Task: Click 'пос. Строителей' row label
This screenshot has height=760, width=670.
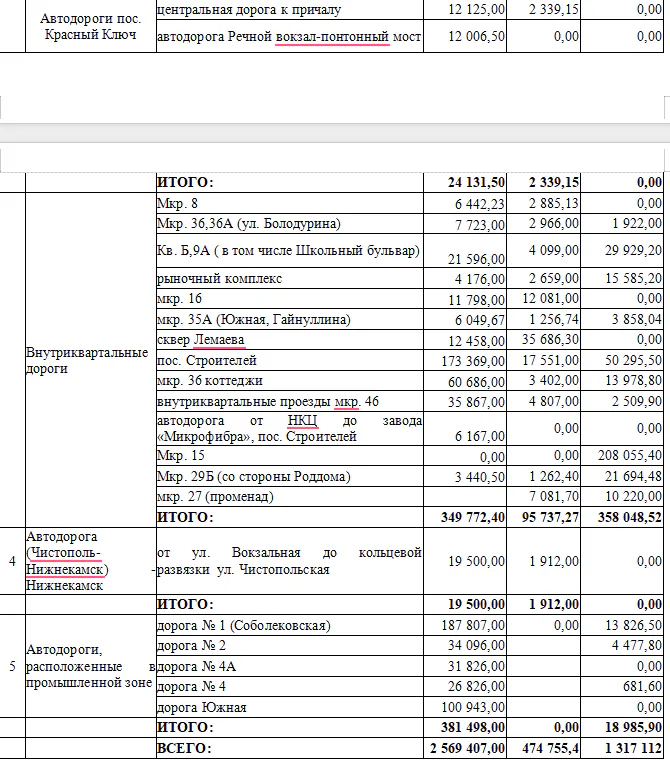Action: [207, 361]
